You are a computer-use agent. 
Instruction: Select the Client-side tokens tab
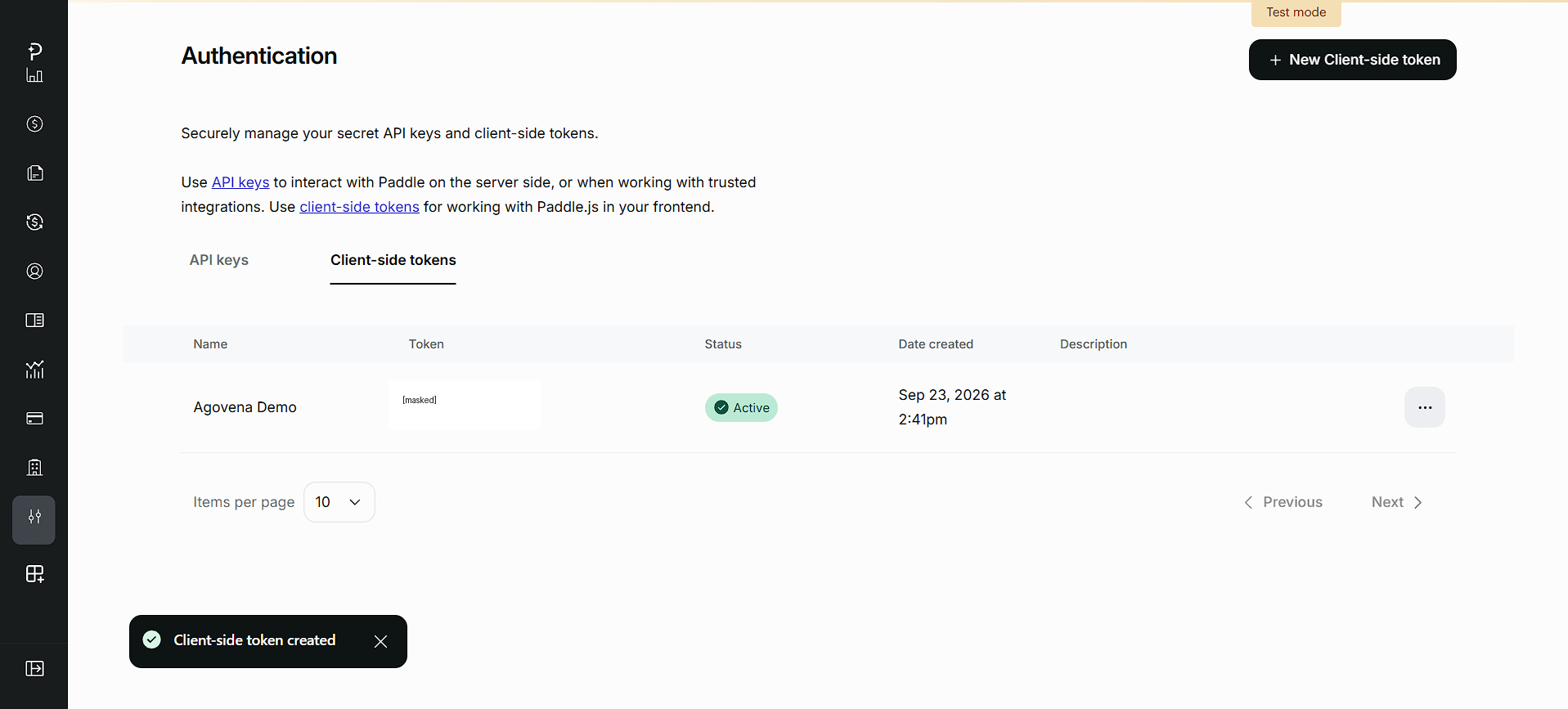(x=393, y=260)
